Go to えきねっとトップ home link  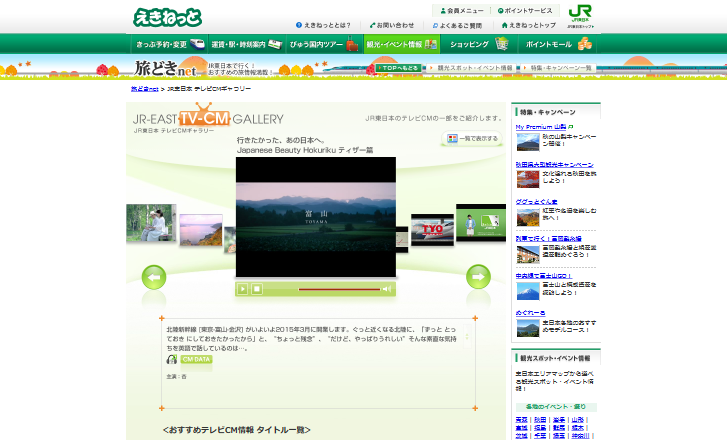click(x=529, y=25)
